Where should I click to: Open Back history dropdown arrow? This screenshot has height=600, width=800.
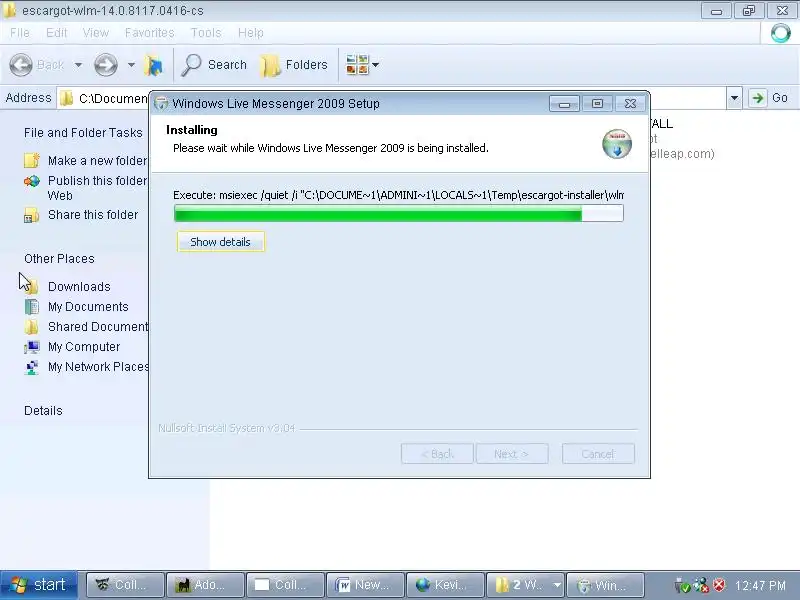[x=78, y=65]
